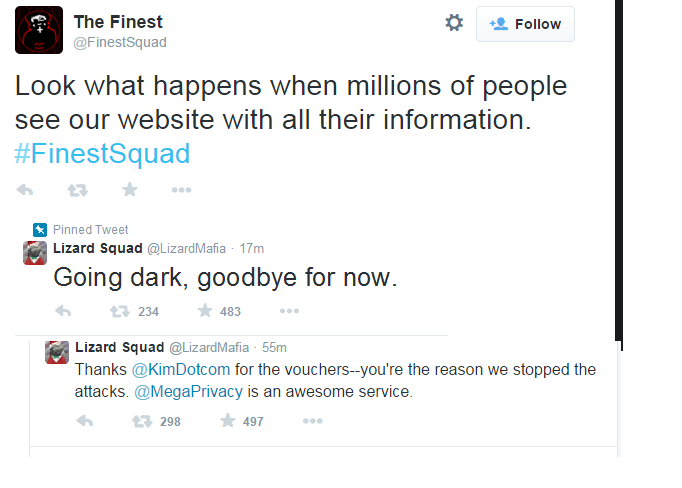This screenshot has height=488, width=682.
Task: Click the @FinestSquad username handle
Action: pyautogui.click(x=120, y=42)
